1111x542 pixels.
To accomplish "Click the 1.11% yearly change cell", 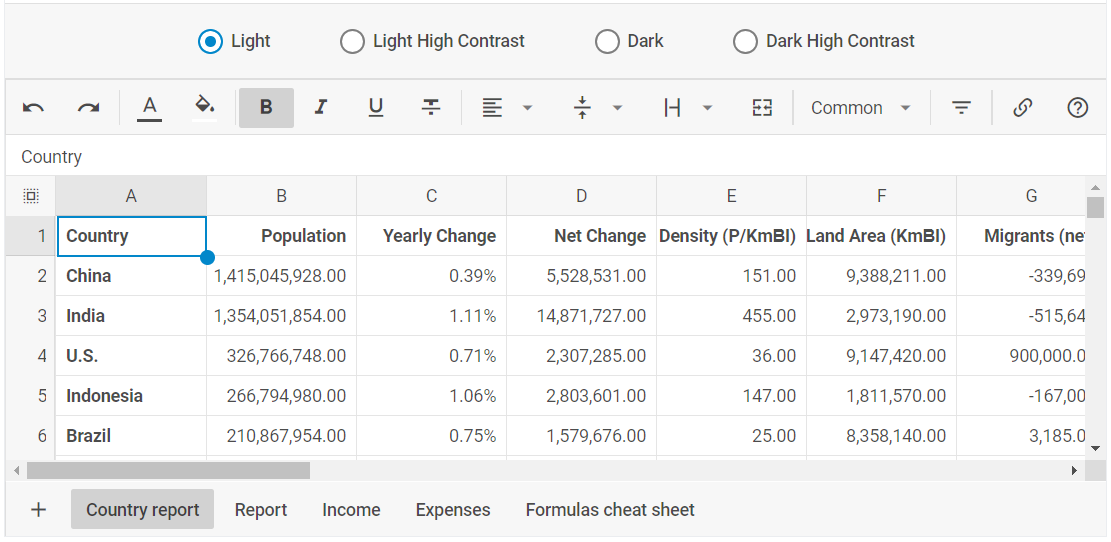I will 432,316.
